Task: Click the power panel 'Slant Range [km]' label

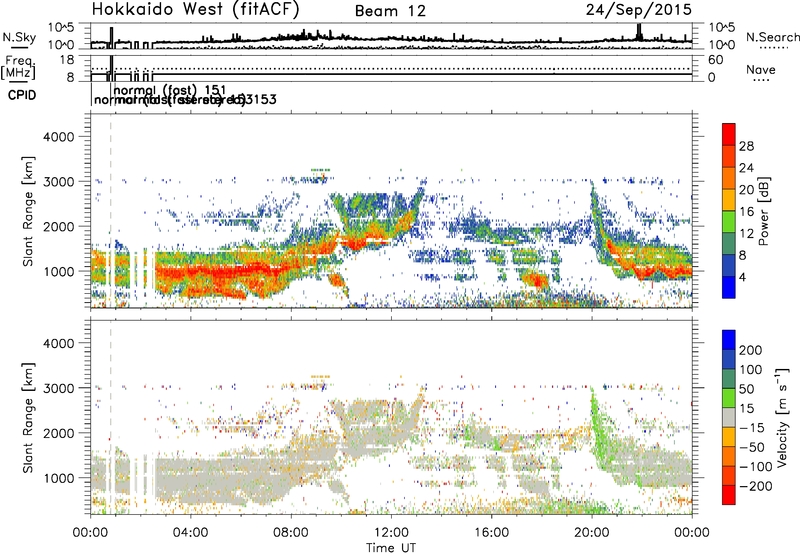Action: (x=28, y=211)
